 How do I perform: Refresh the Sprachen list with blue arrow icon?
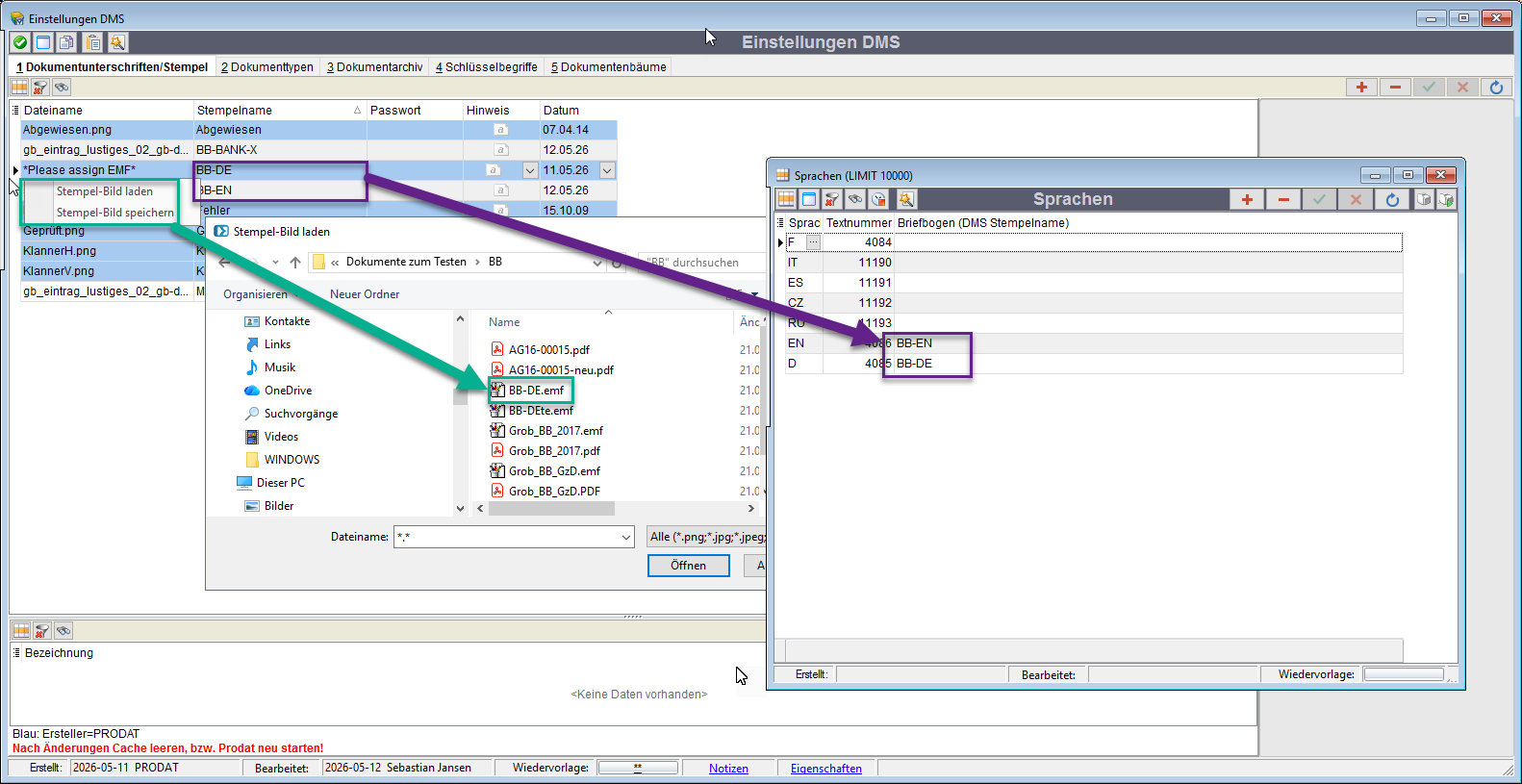[1392, 199]
